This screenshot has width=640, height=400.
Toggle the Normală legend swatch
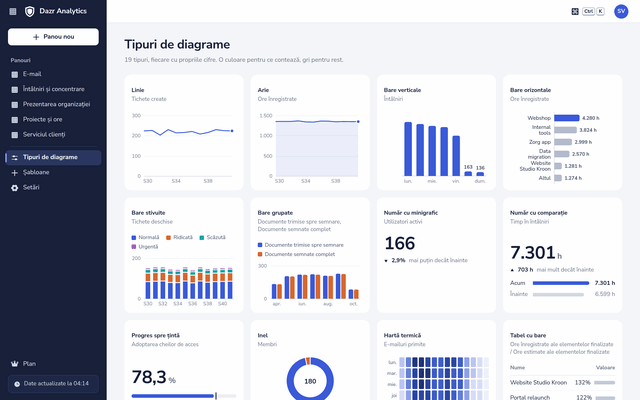[133, 238]
